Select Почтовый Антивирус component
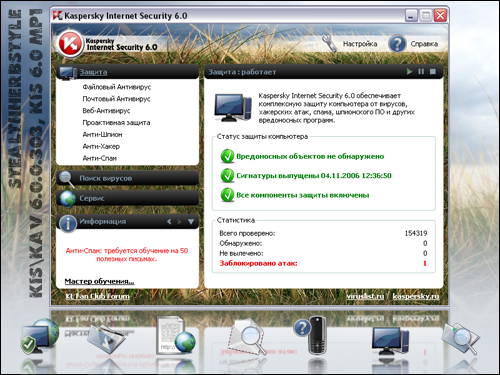 [x=116, y=99]
